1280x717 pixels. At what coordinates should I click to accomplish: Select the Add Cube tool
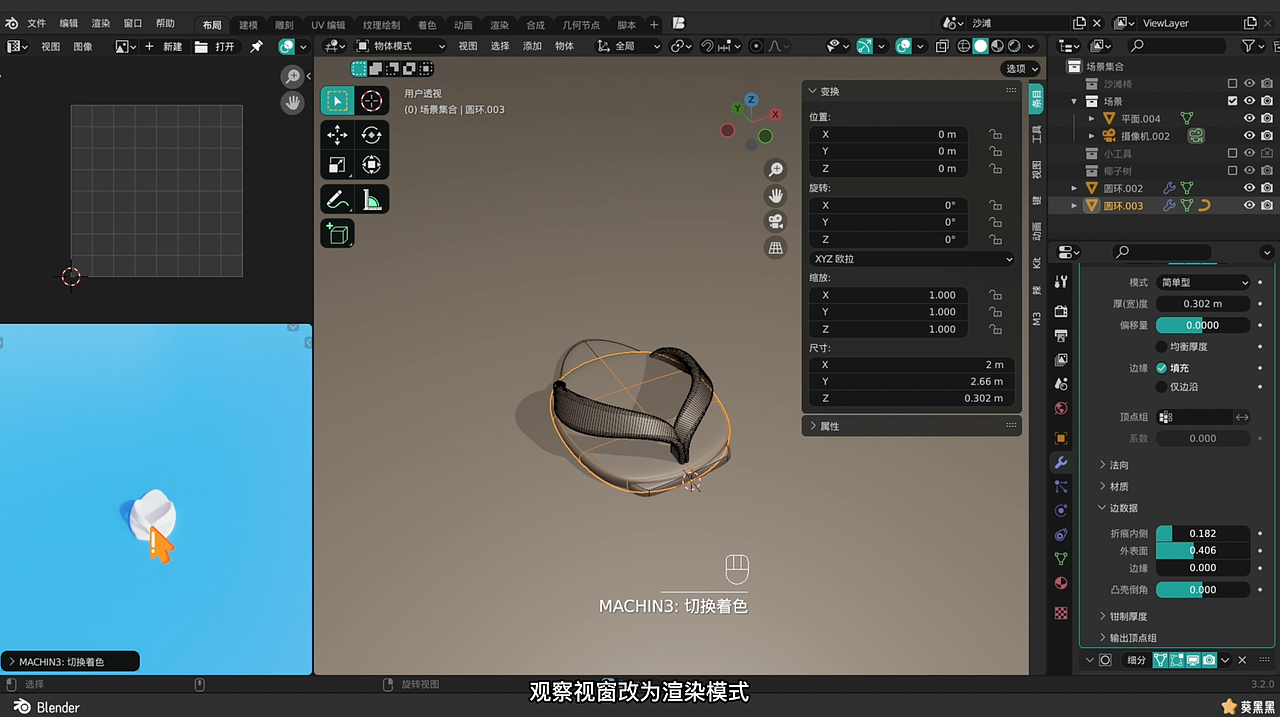(x=338, y=233)
